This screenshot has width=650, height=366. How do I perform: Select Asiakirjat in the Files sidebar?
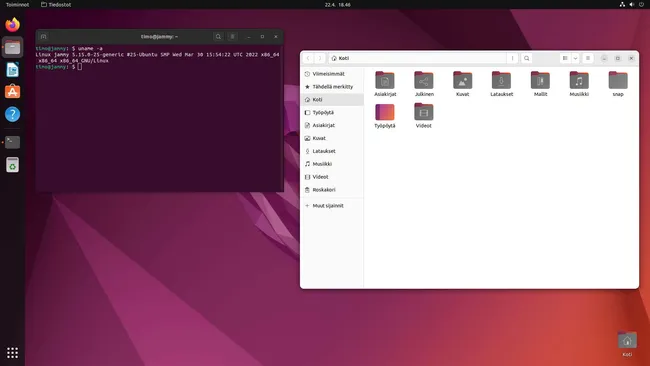(x=332, y=125)
